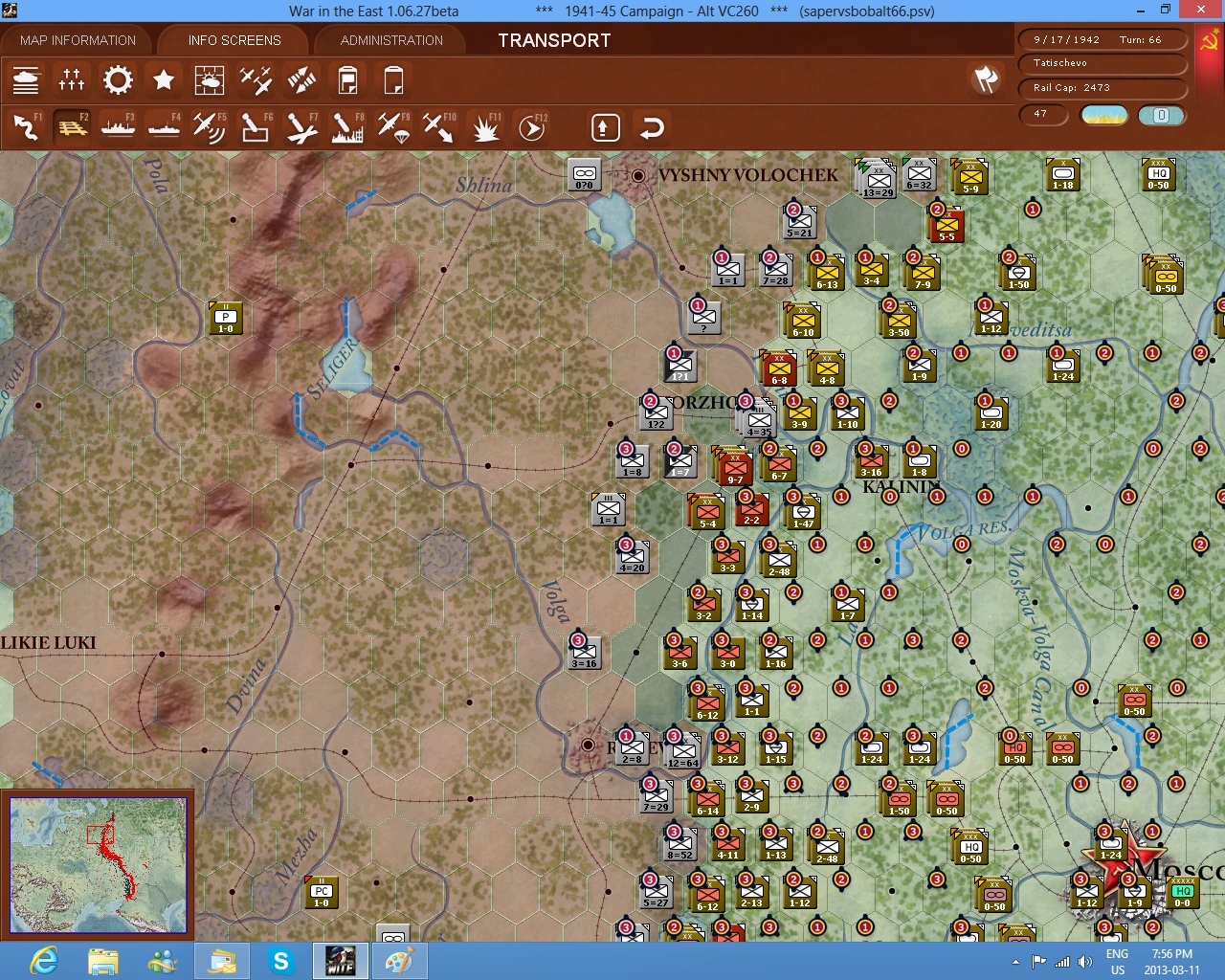Show hidden tray icons arrow
This screenshot has height=980, width=1225.
click(x=1015, y=961)
